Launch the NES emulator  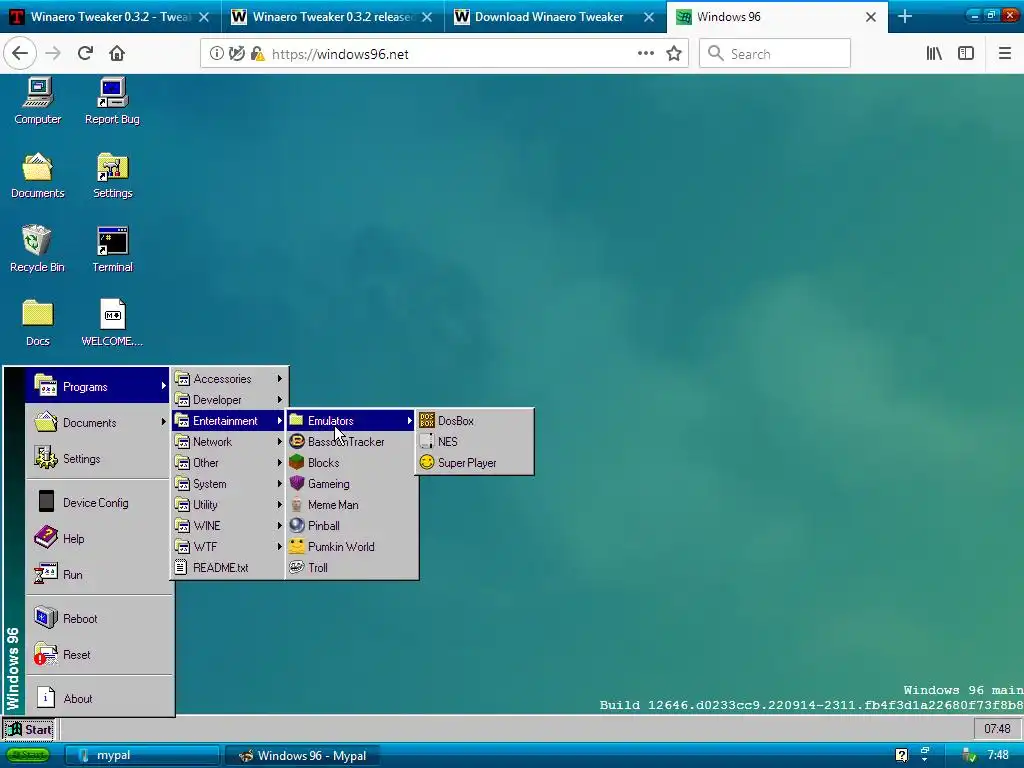pyautogui.click(x=475, y=441)
